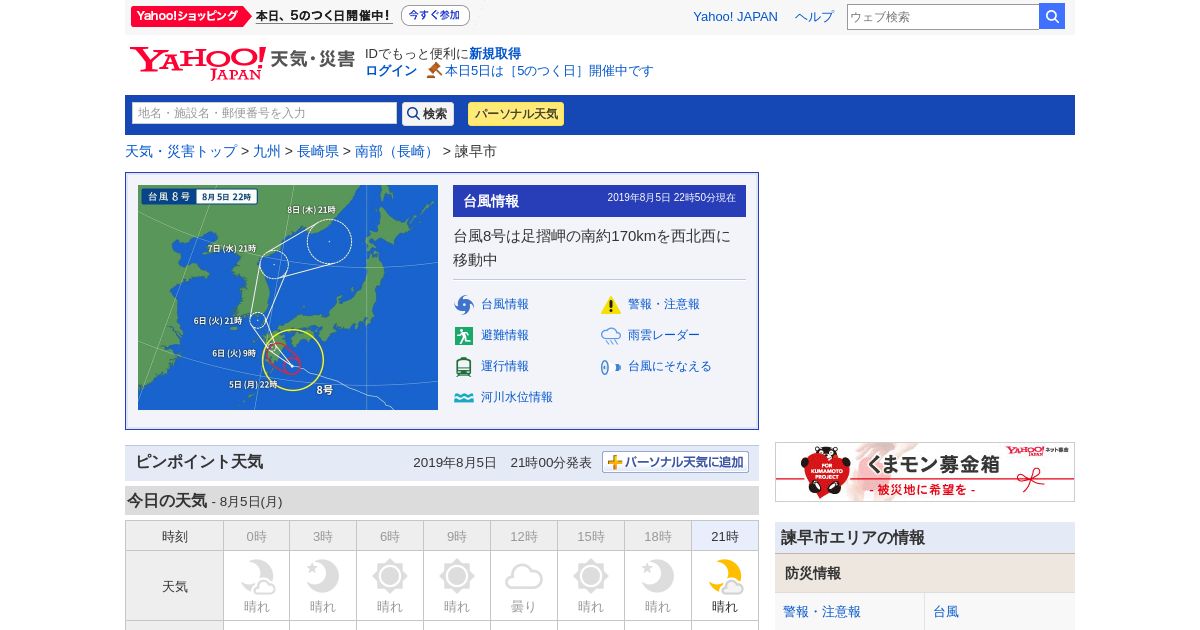Image resolution: width=1200 pixels, height=630 pixels.
Task: Click the typhoon preparation icon
Action: [x=611, y=367]
